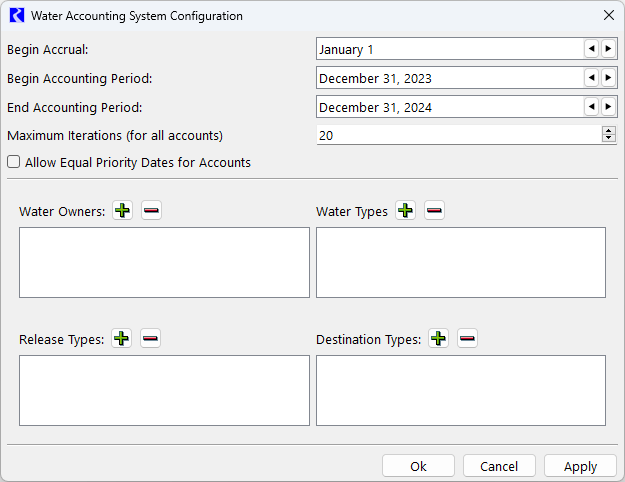
Task: Remove a Water Type with minus icon
Action: pos(434,211)
